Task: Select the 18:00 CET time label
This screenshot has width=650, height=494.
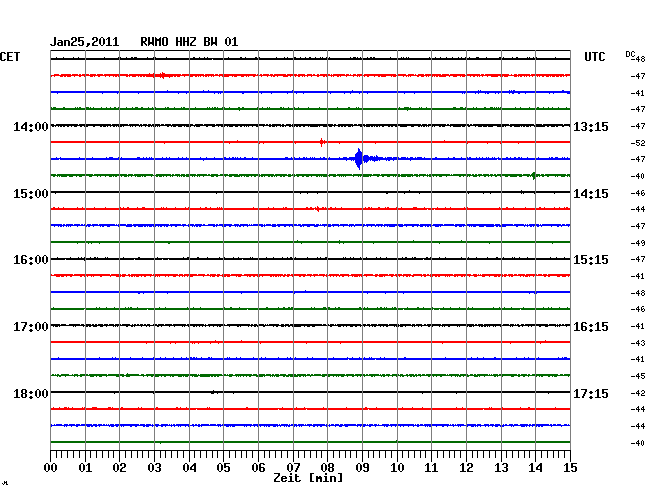Action: (x=31, y=393)
